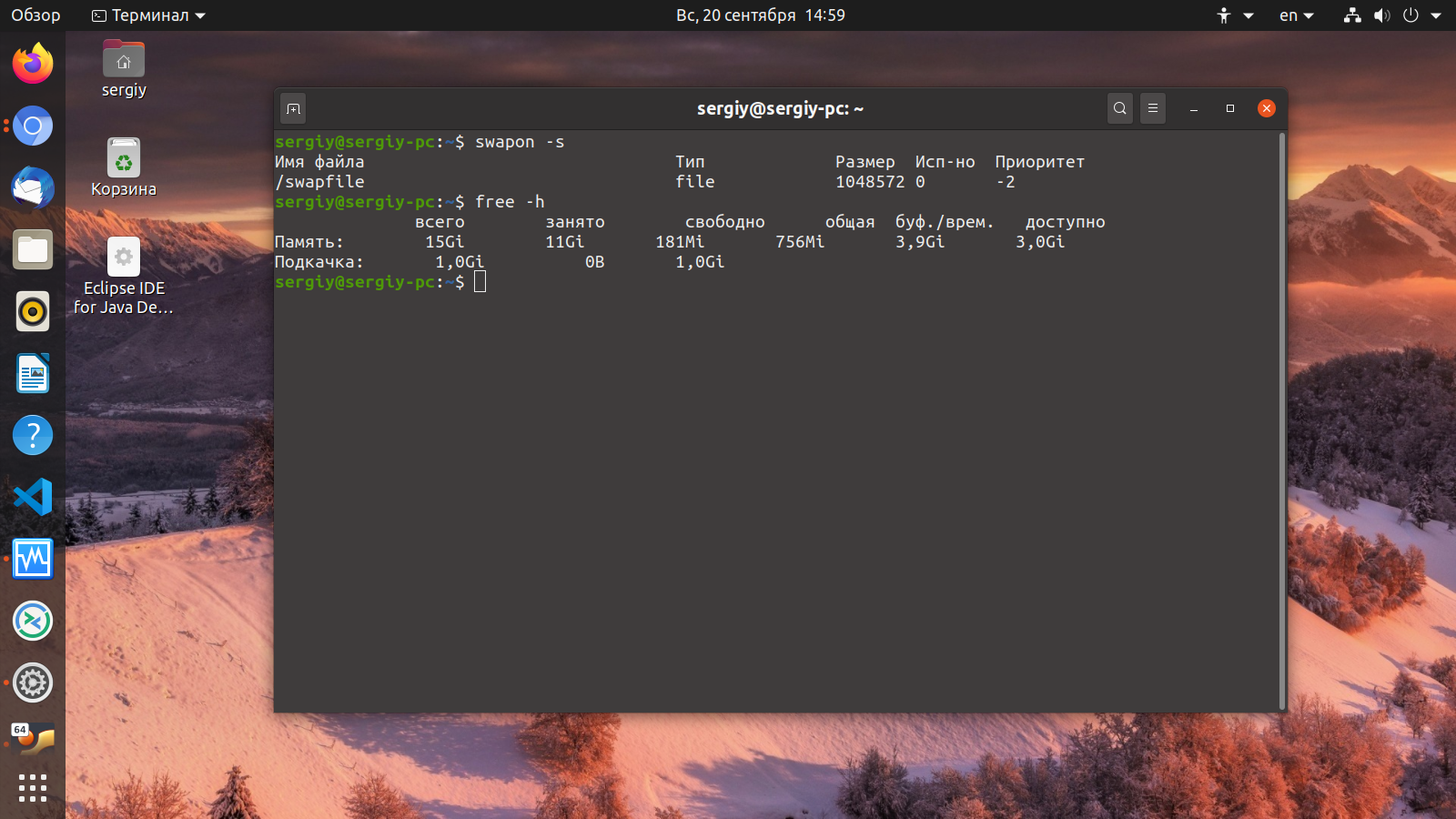1456x819 pixels.
Task: Click the network status icon
Action: [1352, 15]
